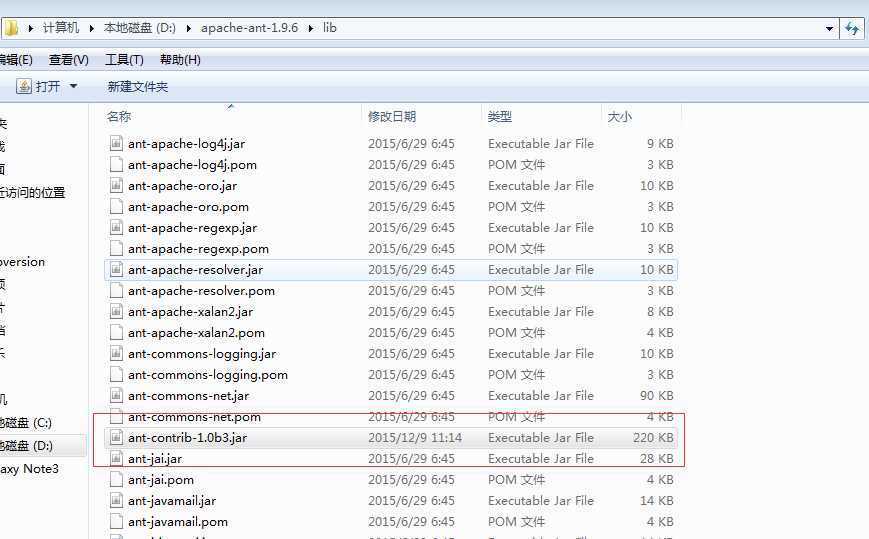This screenshot has width=869, height=539.
Task: Click the ant-commons-net.jar file icon
Action: click(116, 396)
